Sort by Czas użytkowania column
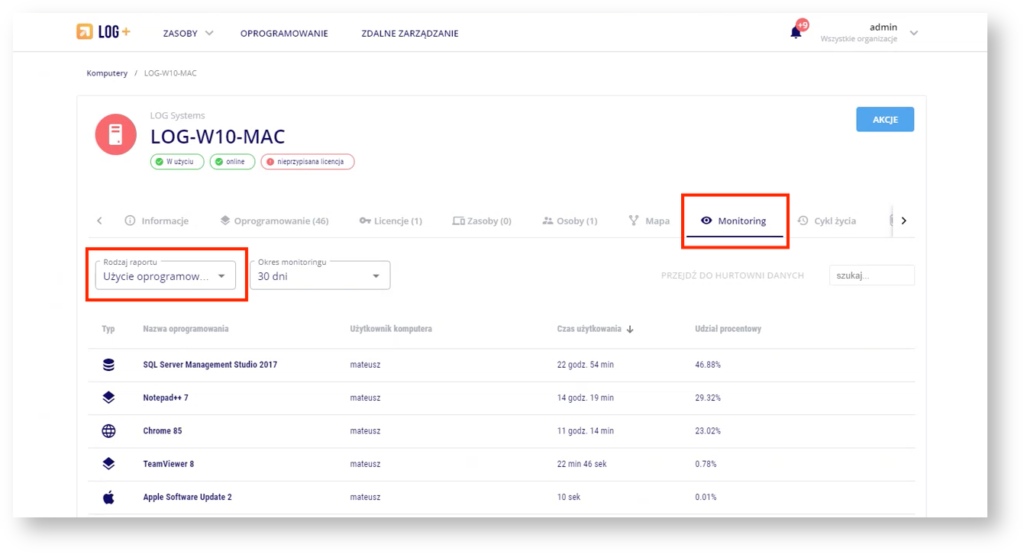Screen dimensions: 1024x554 tap(589, 329)
